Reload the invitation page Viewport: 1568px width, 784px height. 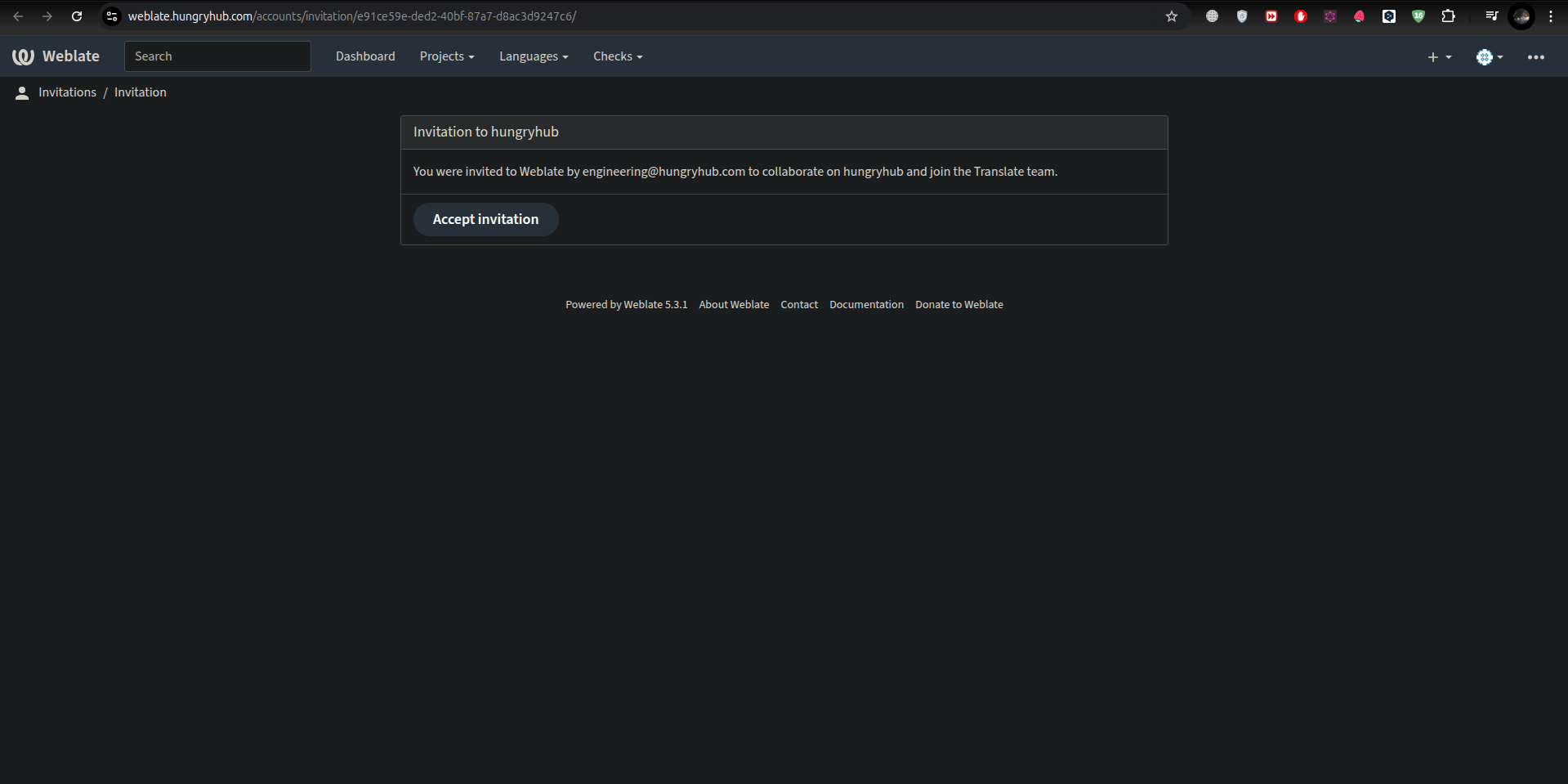point(77,16)
